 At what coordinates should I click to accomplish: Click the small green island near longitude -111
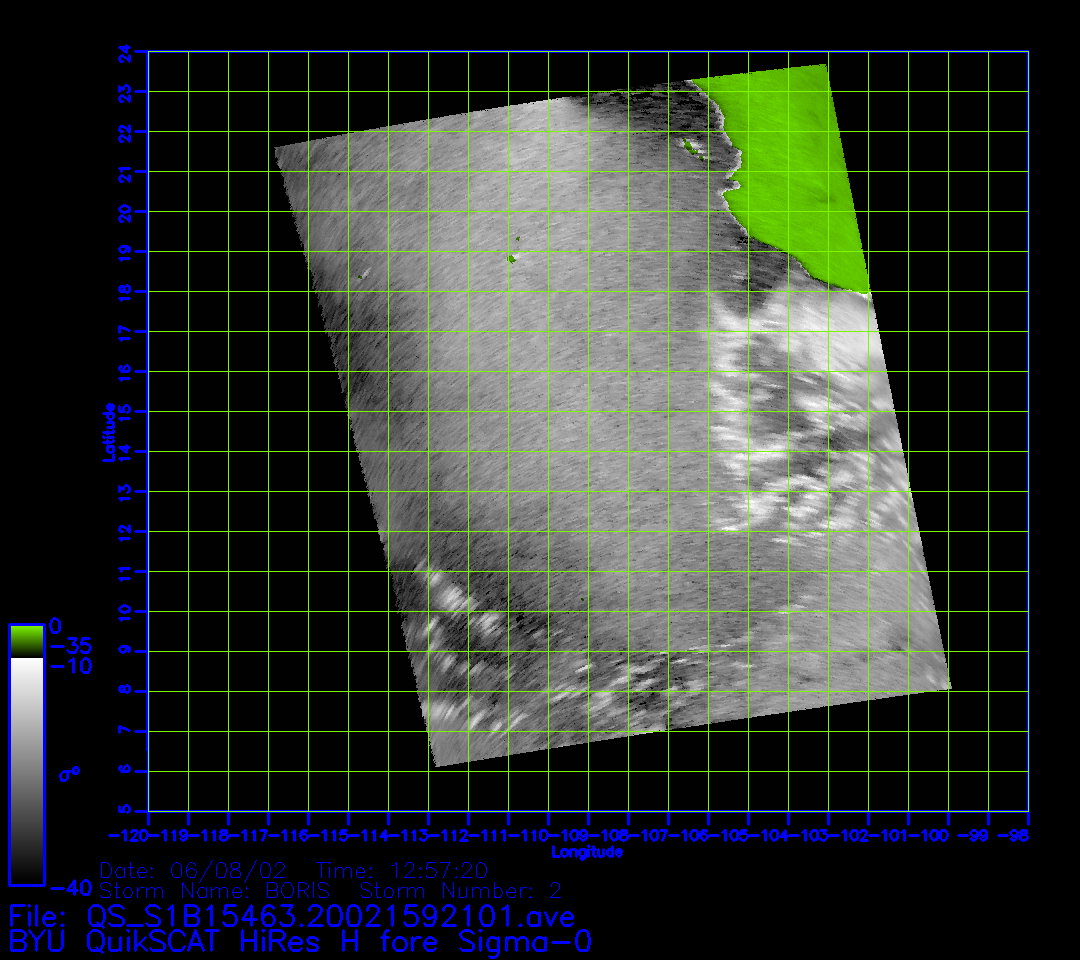pyautogui.click(x=512, y=258)
